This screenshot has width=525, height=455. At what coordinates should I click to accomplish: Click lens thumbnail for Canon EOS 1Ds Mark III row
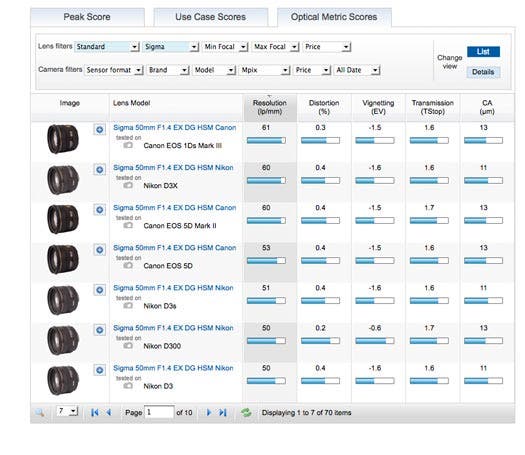[63, 139]
